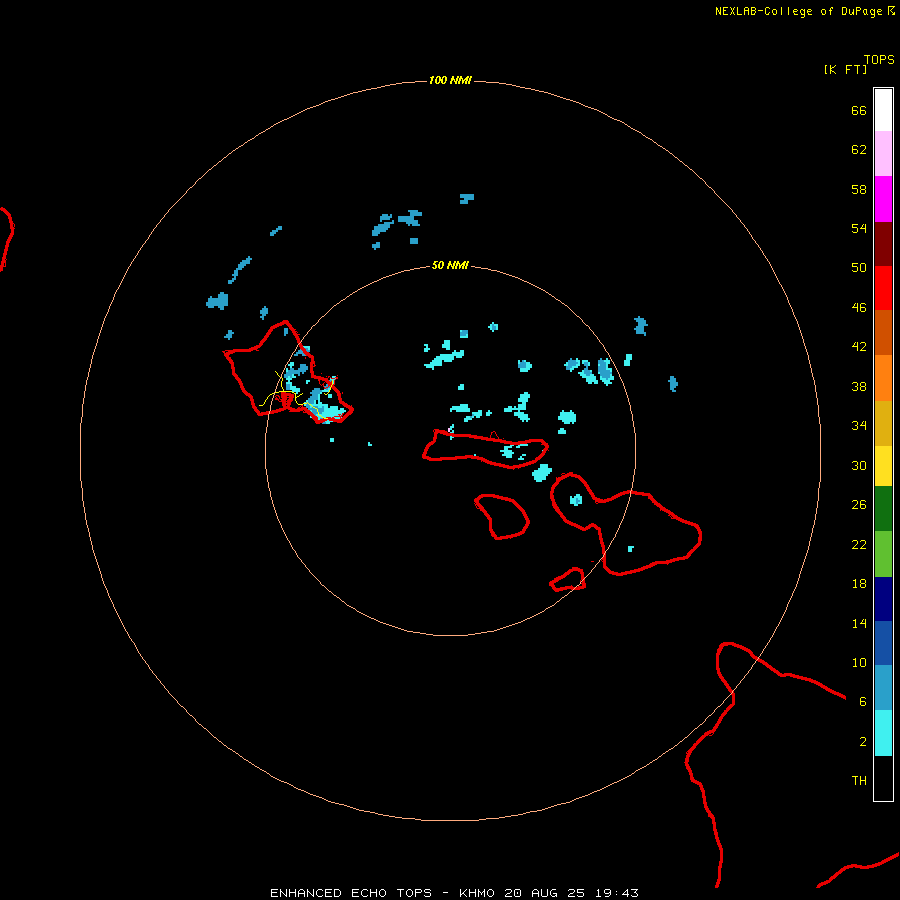Click the bright red 50 kft legend swatch
This screenshot has height=900, width=900.
883,288
